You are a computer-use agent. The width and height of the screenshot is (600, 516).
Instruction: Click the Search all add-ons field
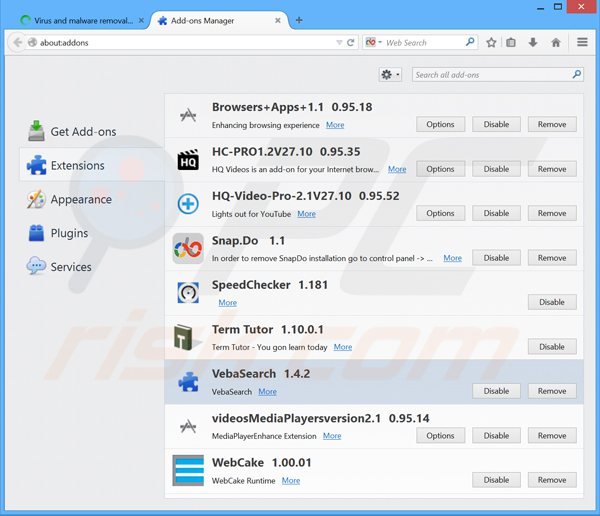(x=497, y=75)
